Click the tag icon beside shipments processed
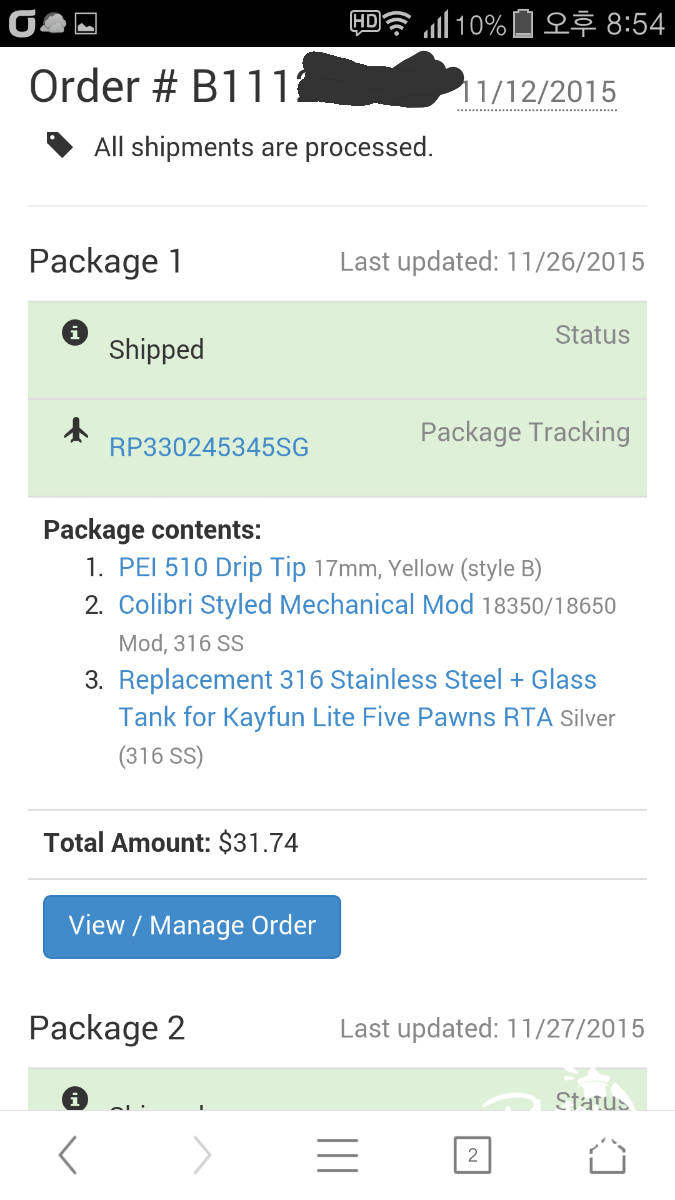The width and height of the screenshot is (675, 1200). click(60, 146)
